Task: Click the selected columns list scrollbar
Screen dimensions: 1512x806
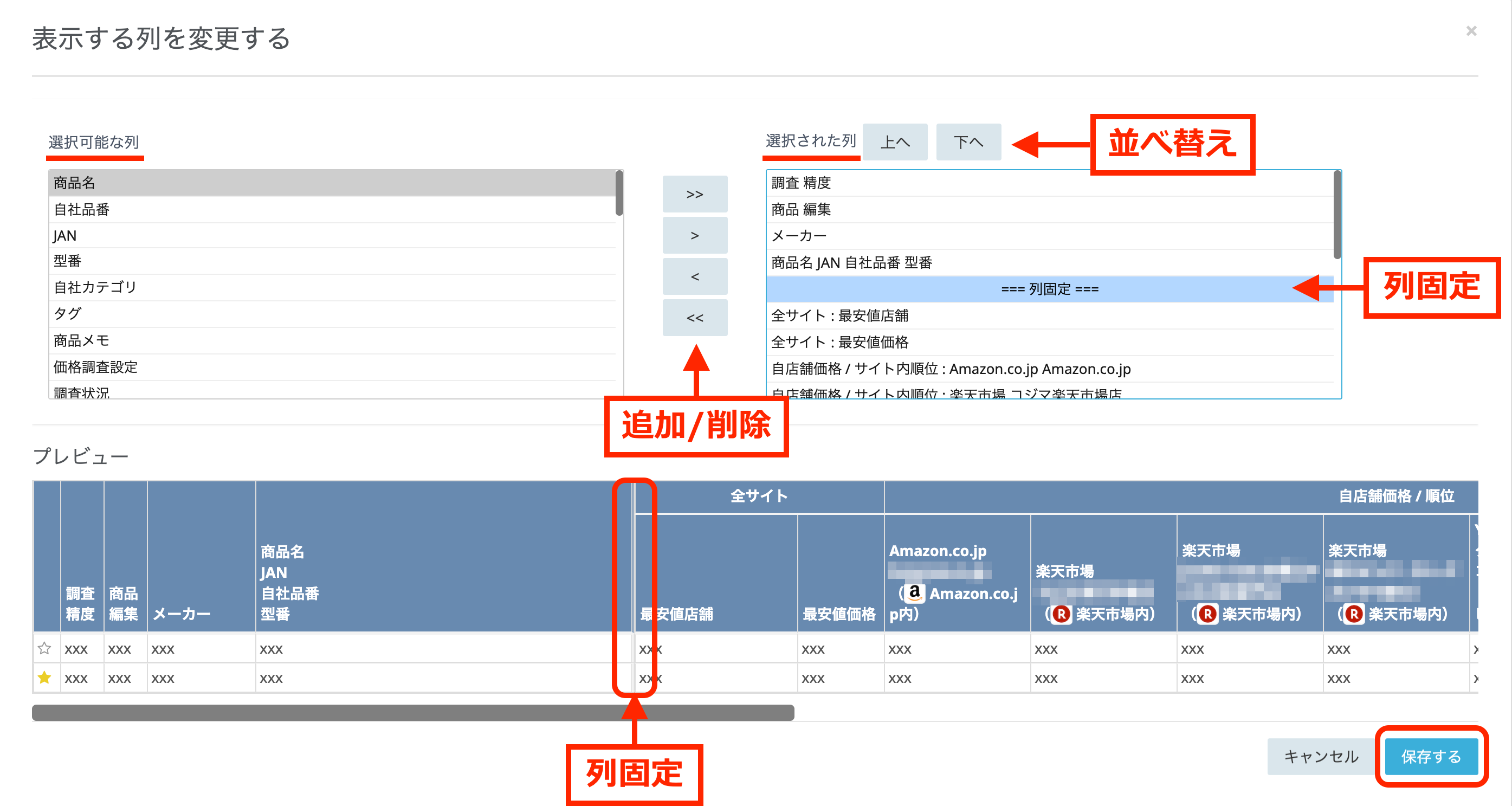Action: [x=1337, y=214]
